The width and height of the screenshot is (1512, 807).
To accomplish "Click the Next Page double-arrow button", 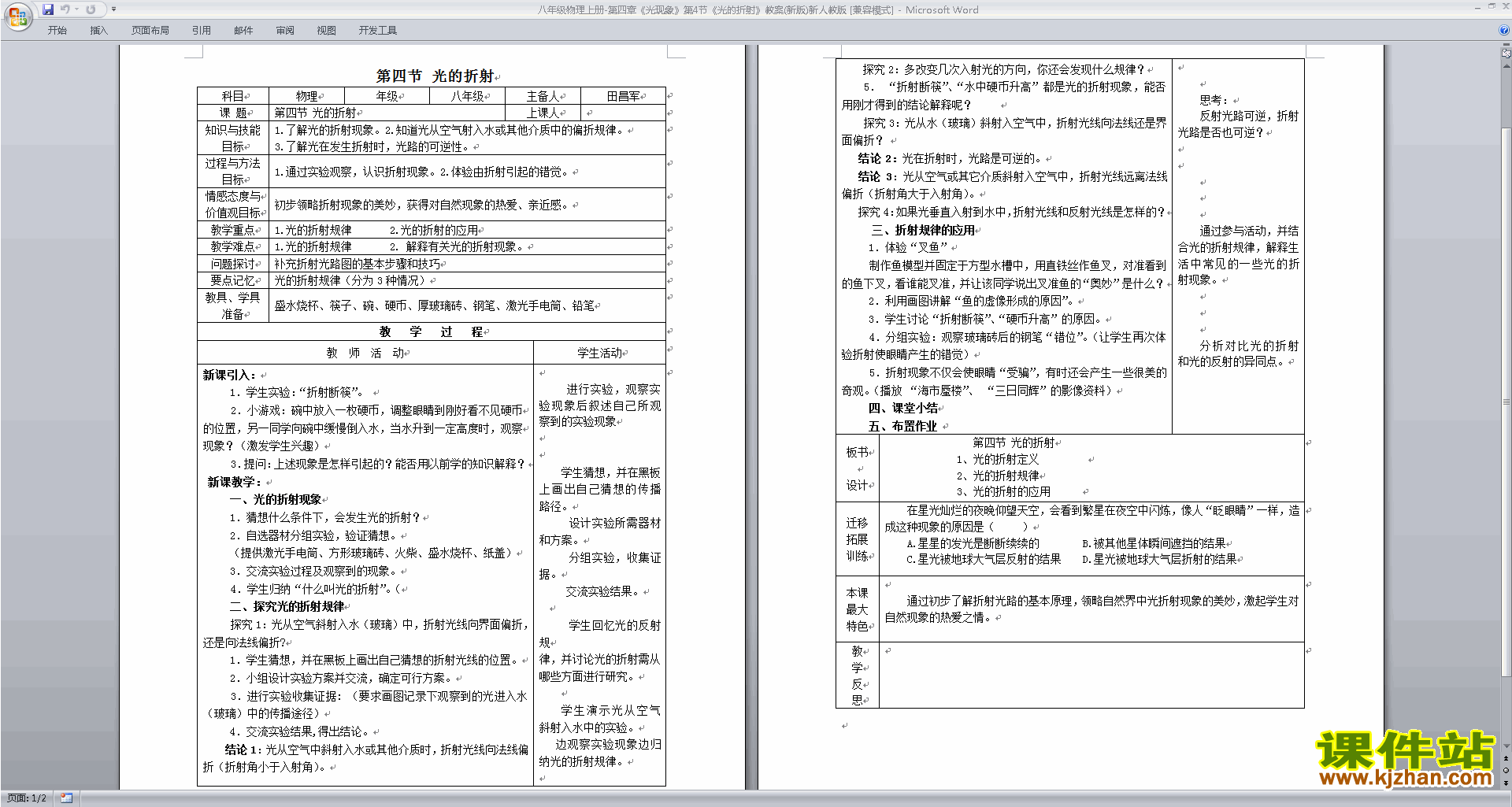I will point(1506,783).
